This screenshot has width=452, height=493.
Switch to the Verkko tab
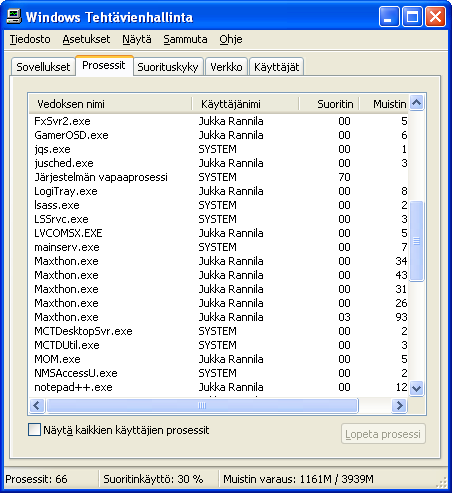226,67
